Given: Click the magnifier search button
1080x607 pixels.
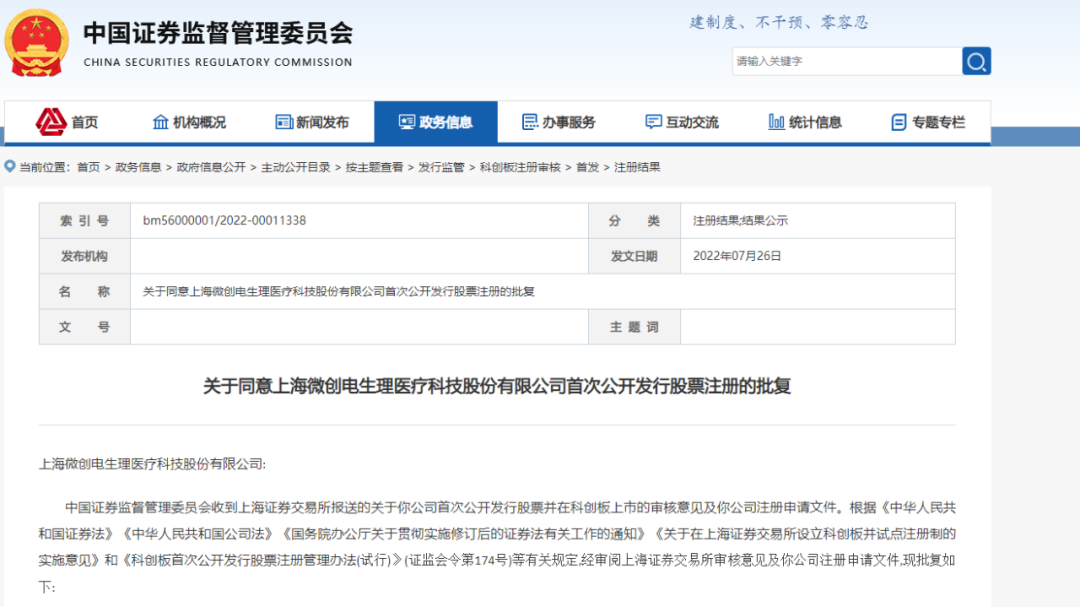Looking at the screenshot, I should (x=976, y=61).
